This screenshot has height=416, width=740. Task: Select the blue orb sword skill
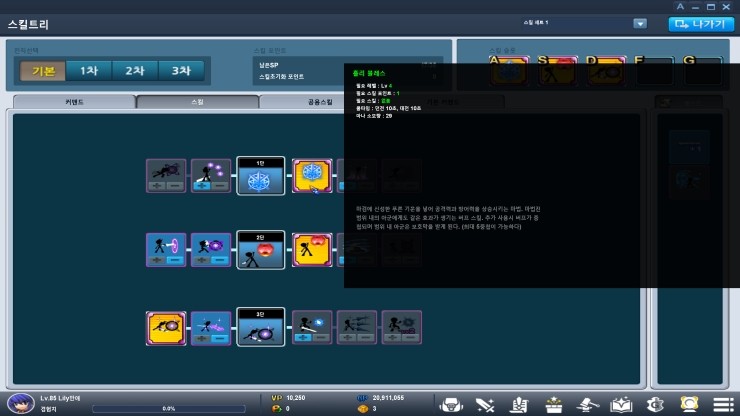click(312, 327)
